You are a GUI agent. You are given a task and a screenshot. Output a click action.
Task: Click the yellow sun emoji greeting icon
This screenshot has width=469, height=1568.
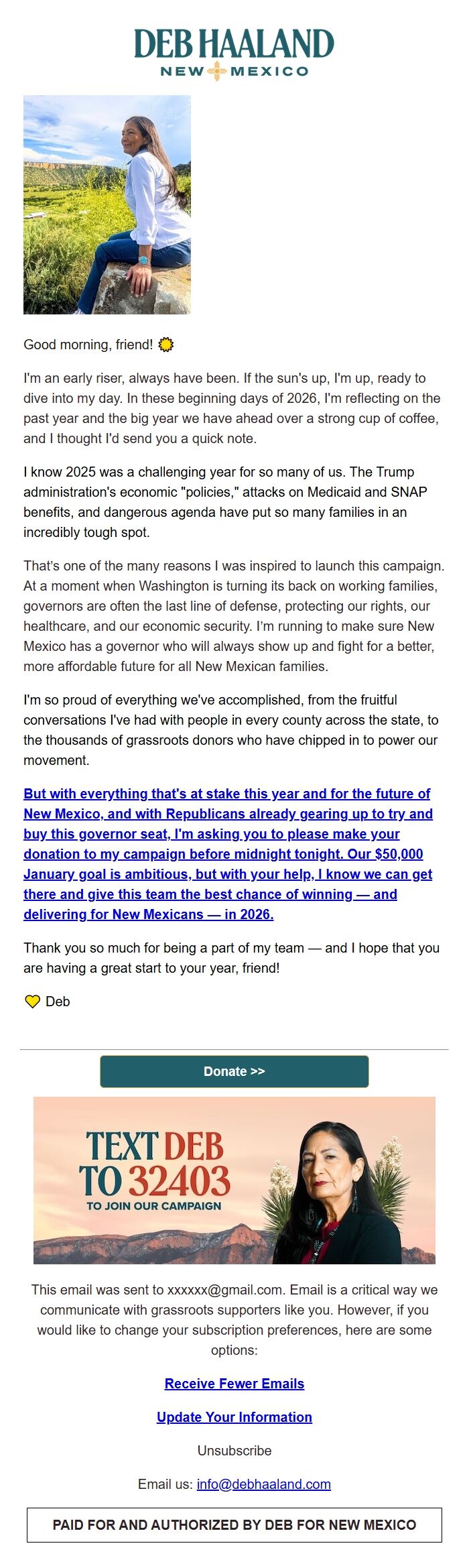pos(165,345)
